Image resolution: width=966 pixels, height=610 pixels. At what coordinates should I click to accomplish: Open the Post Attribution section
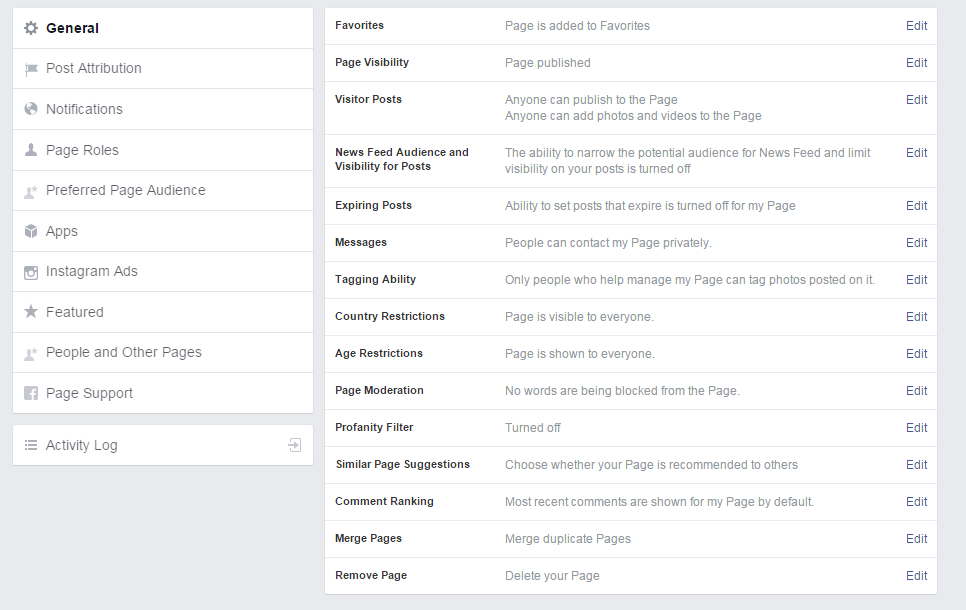[163, 68]
